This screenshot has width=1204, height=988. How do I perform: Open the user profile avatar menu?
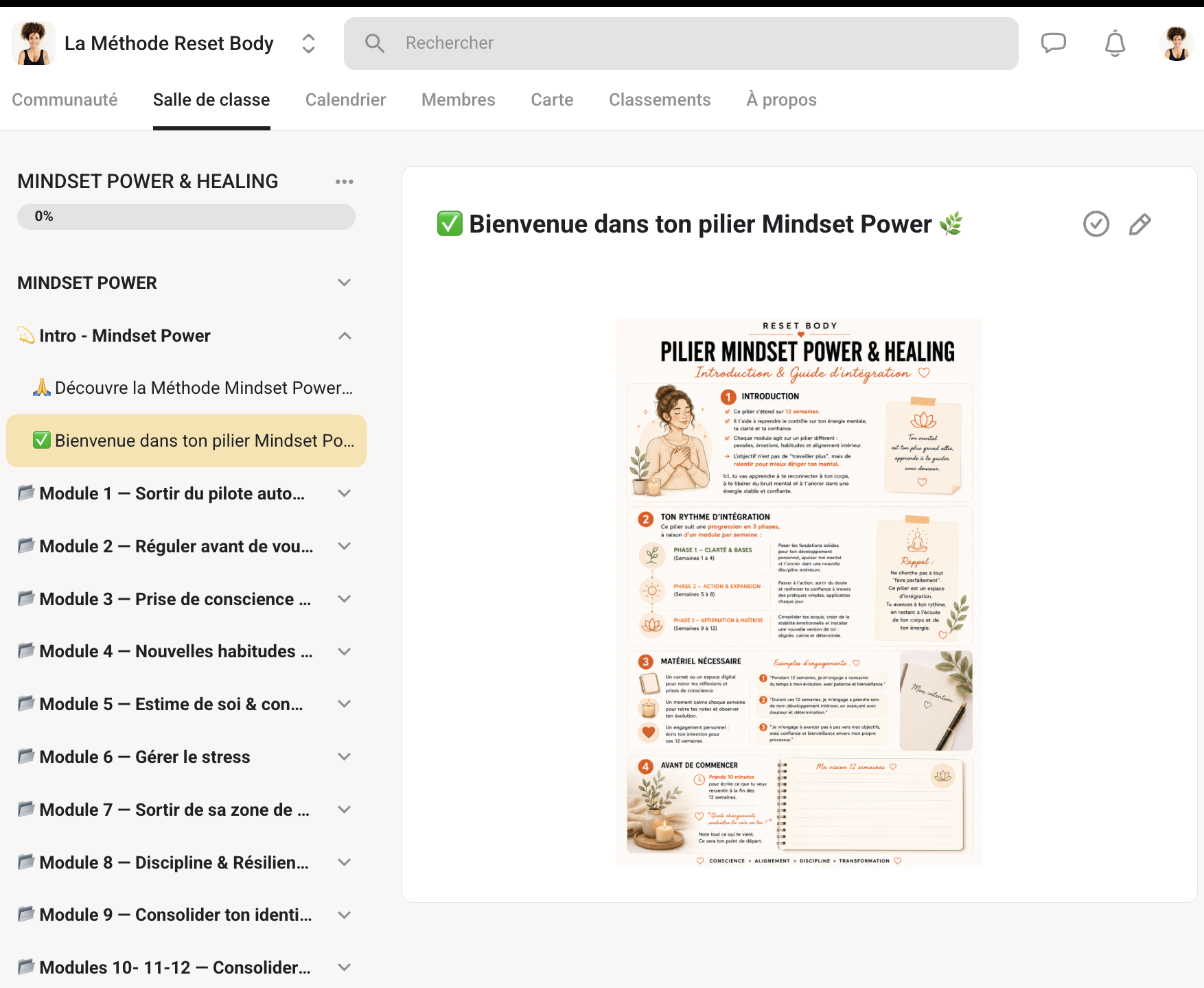(1177, 43)
